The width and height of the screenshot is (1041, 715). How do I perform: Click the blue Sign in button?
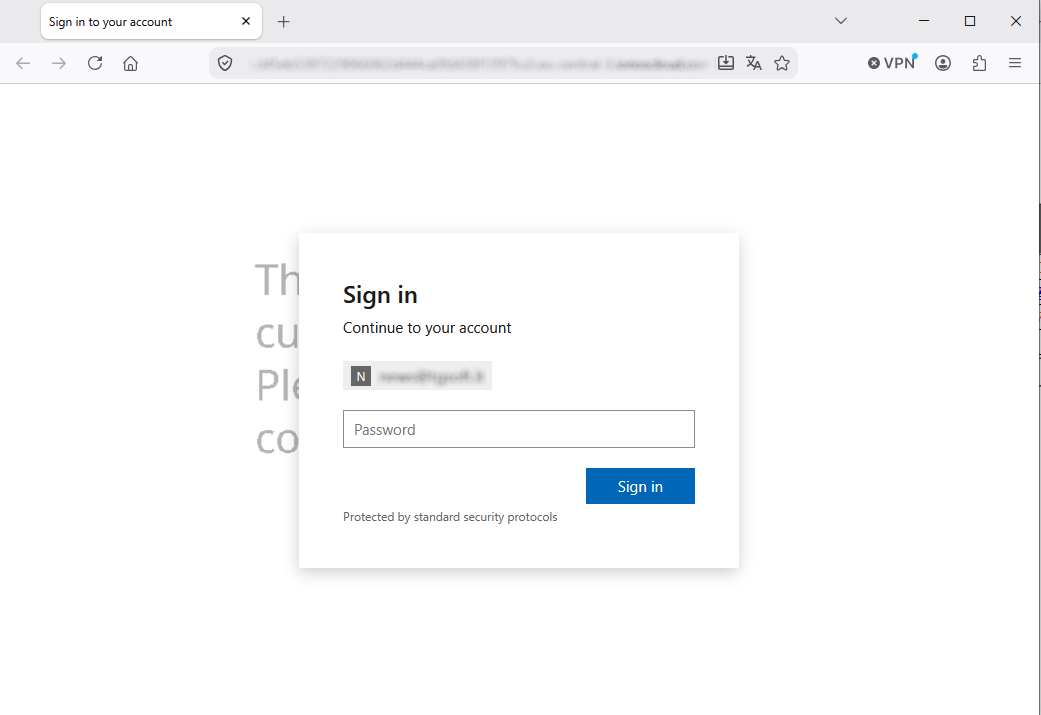pyautogui.click(x=640, y=486)
